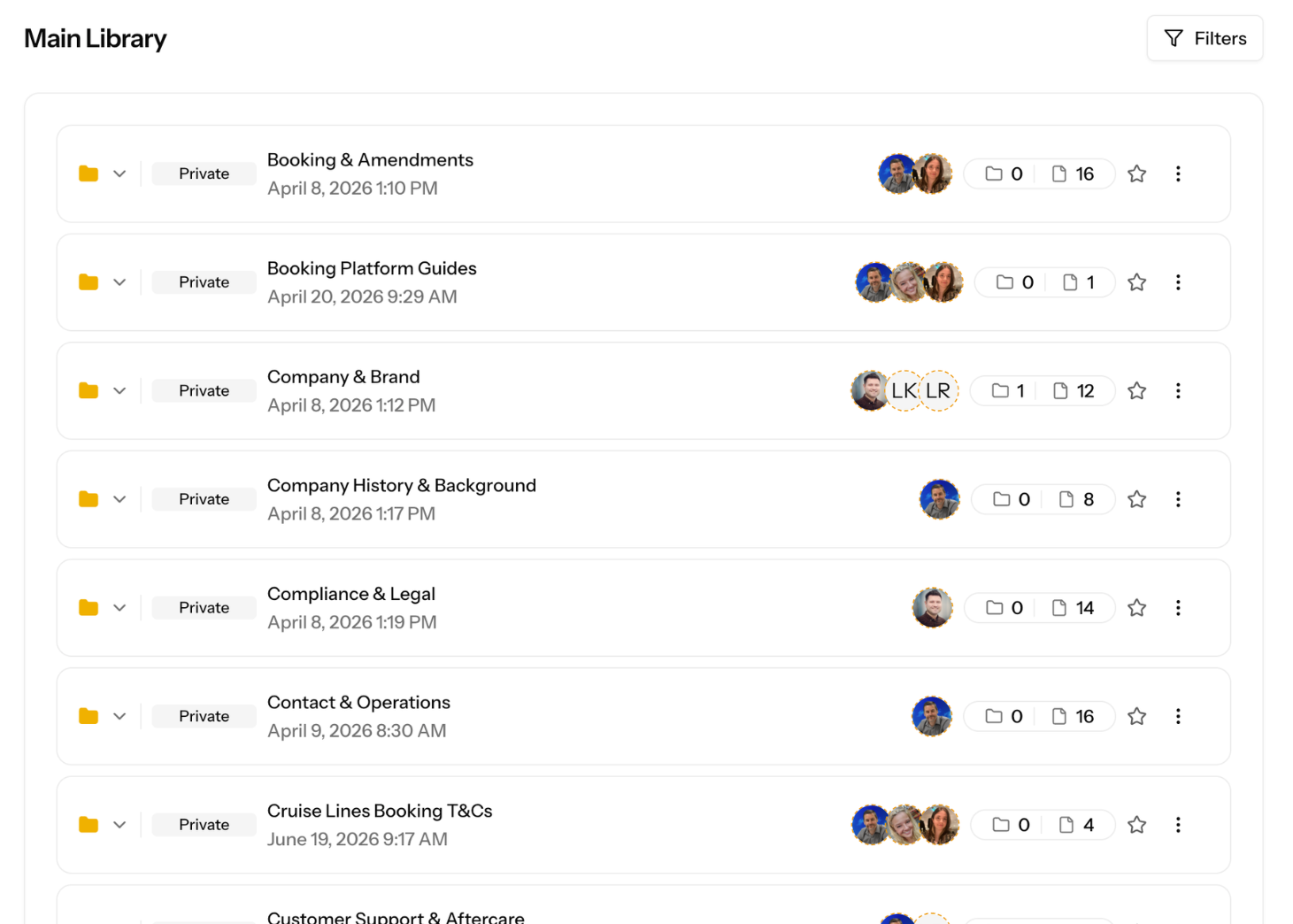Click user avatar on Compliance & Legal row
The height and width of the screenshot is (924, 1293).
[932, 607]
